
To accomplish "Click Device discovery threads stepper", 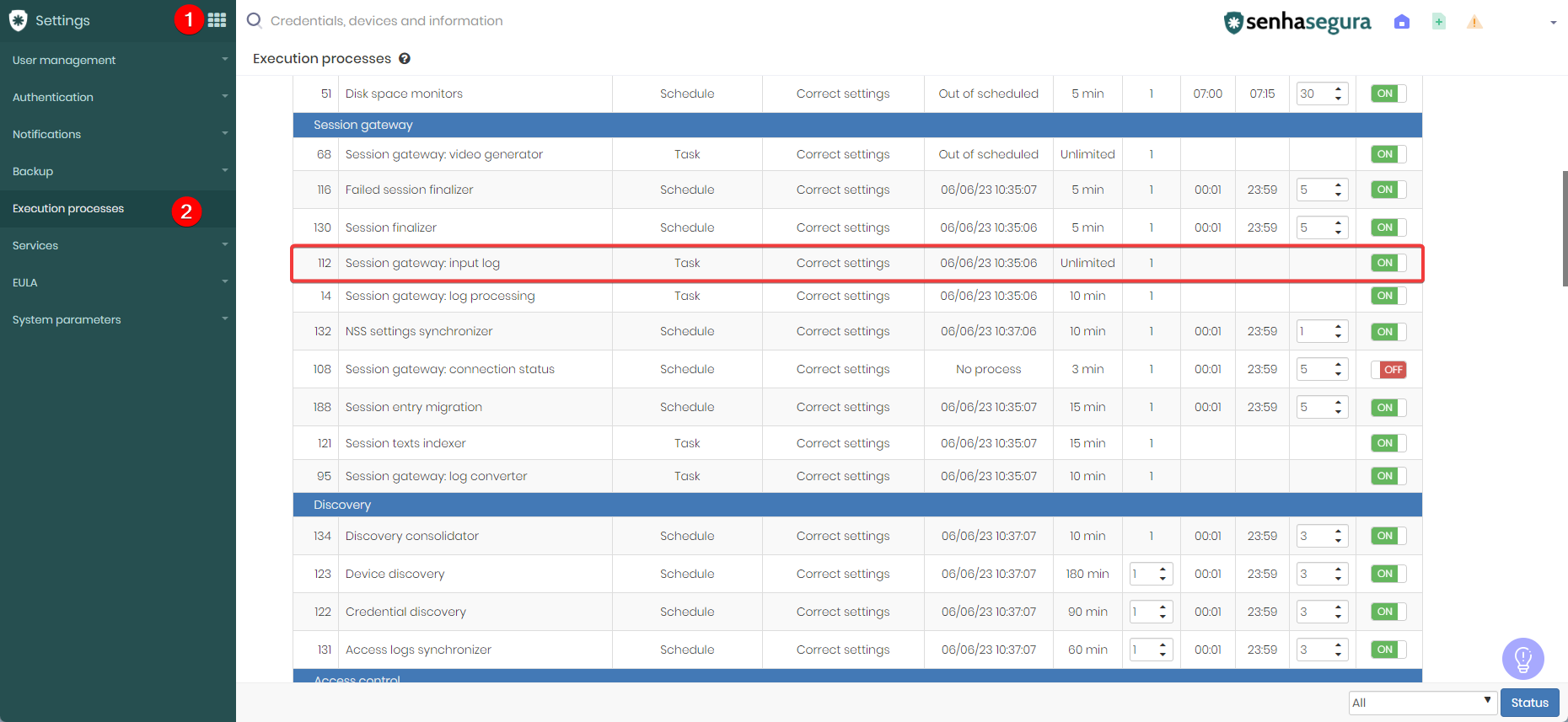I will tap(1151, 574).
